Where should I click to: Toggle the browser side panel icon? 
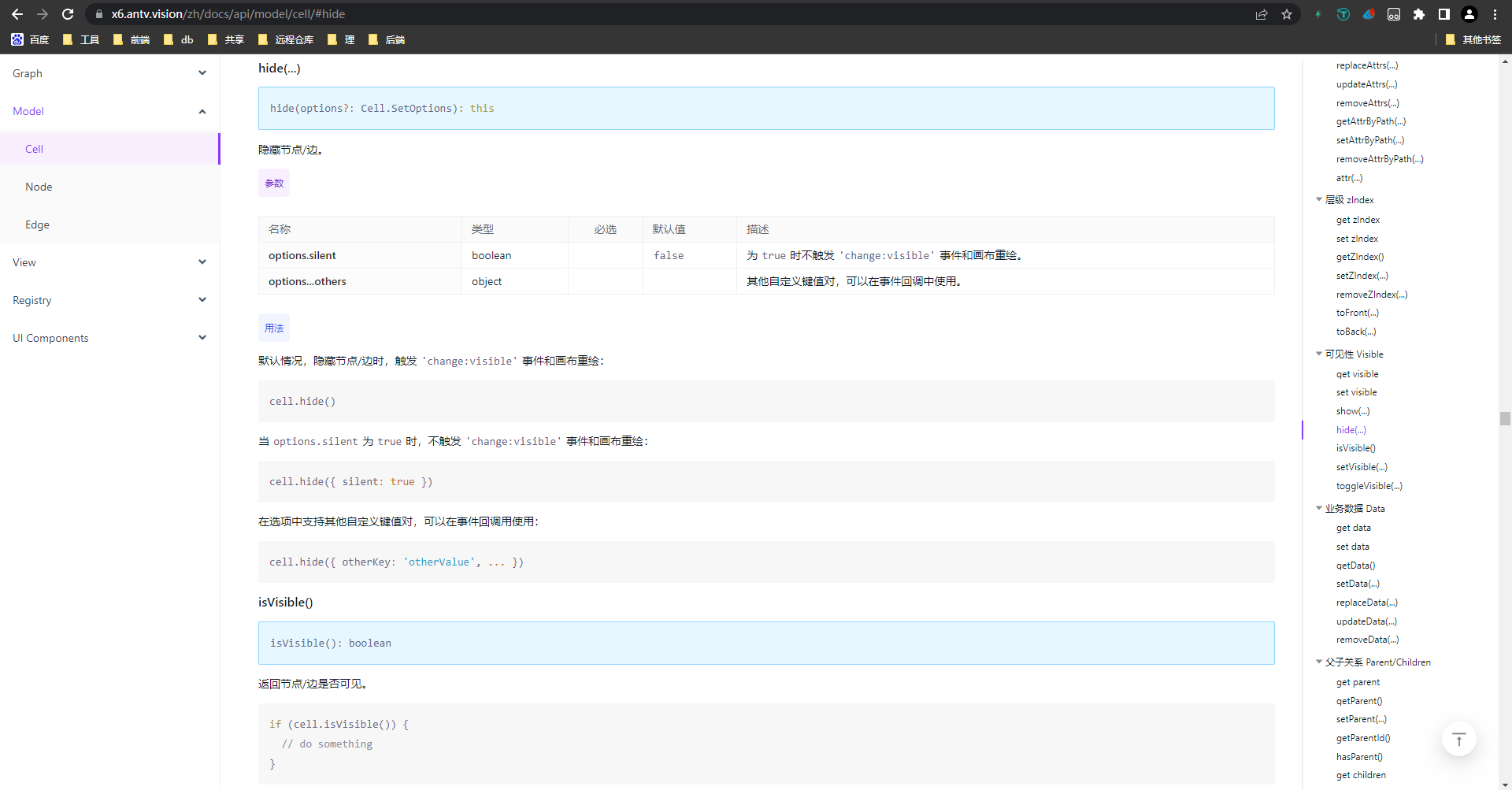tap(1444, 14)
